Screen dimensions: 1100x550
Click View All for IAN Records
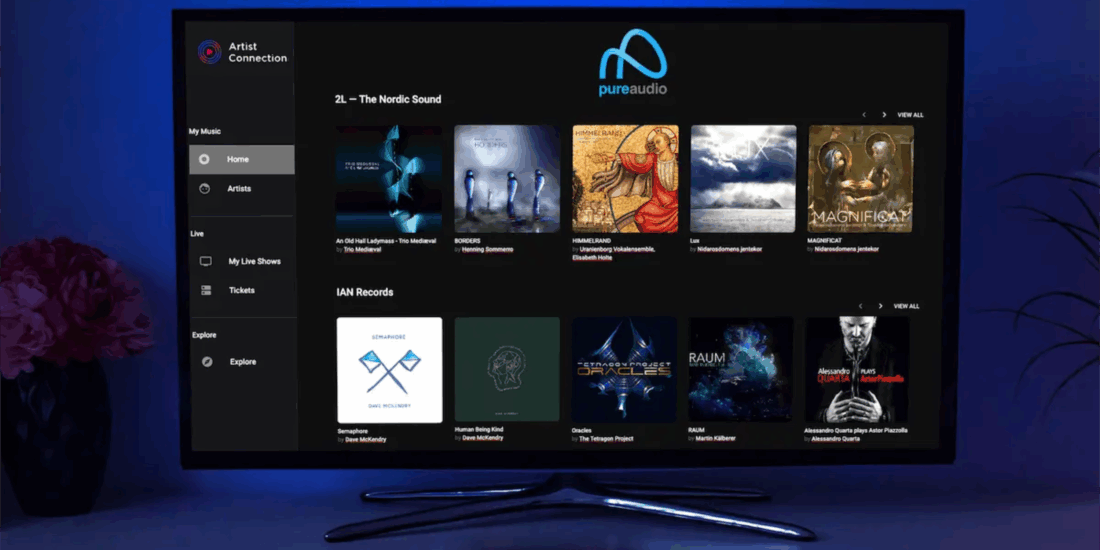coord(906,306)
